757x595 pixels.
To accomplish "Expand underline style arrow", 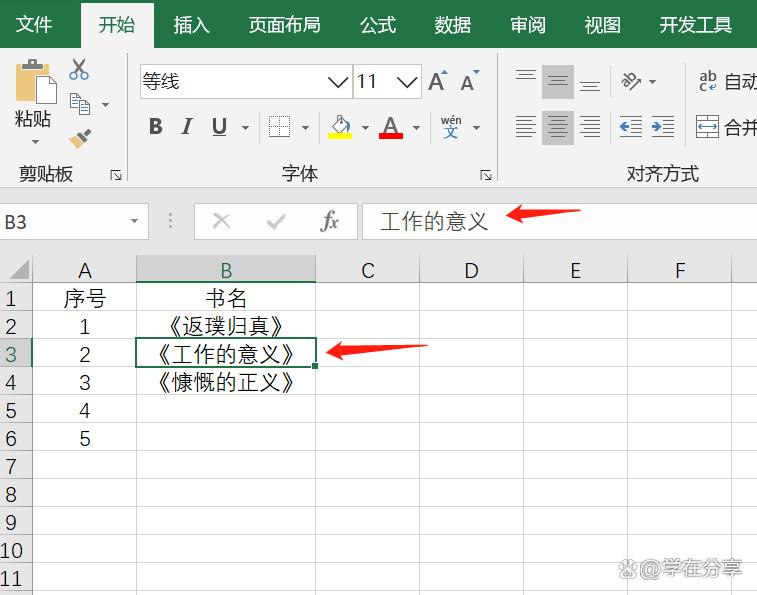I will [246, 128].
